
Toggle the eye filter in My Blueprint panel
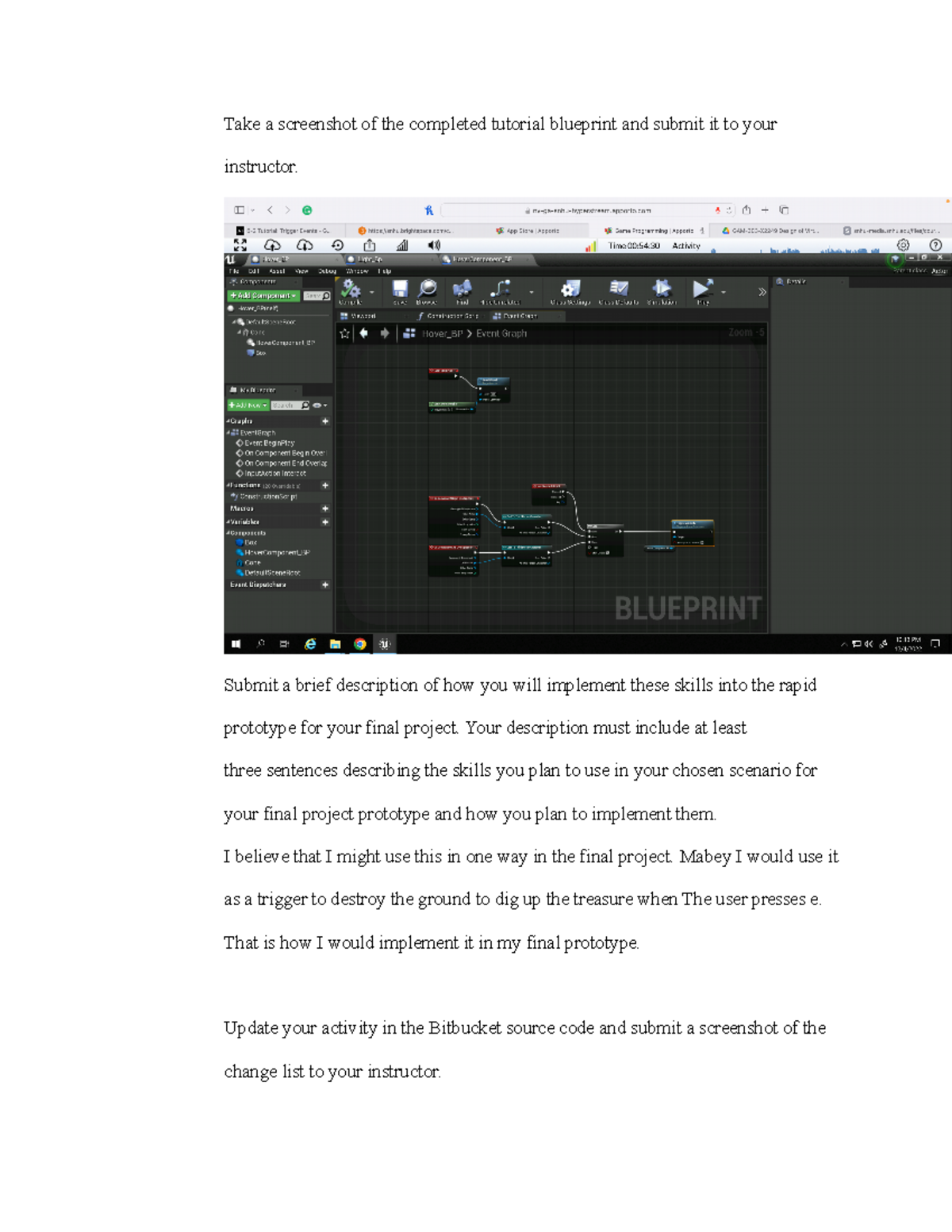pos(317,405)
